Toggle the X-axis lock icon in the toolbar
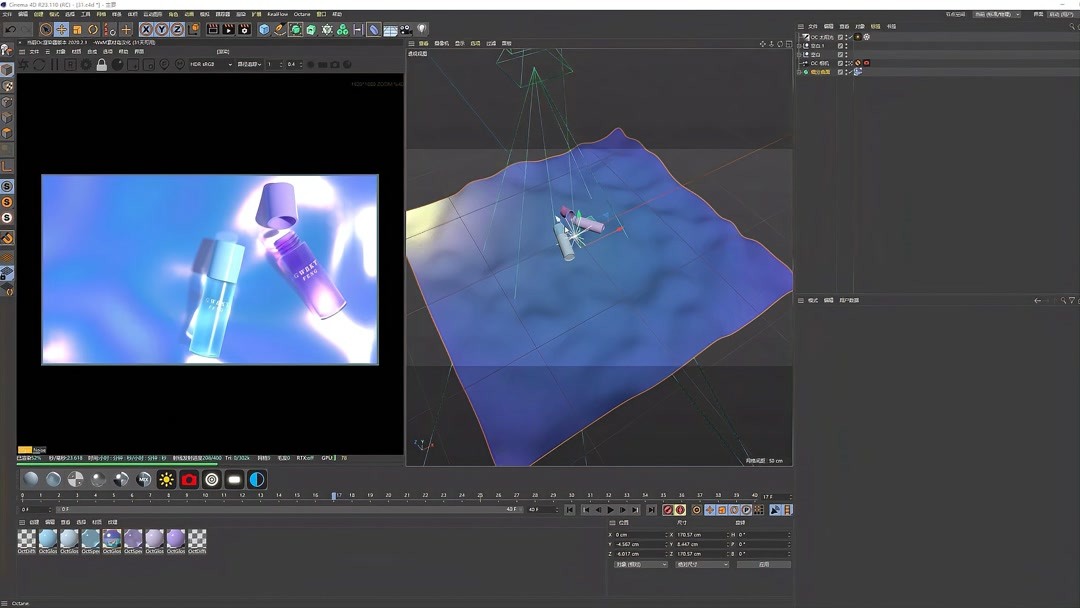This screenshot has width=1080, height=608. coord(145,30)
